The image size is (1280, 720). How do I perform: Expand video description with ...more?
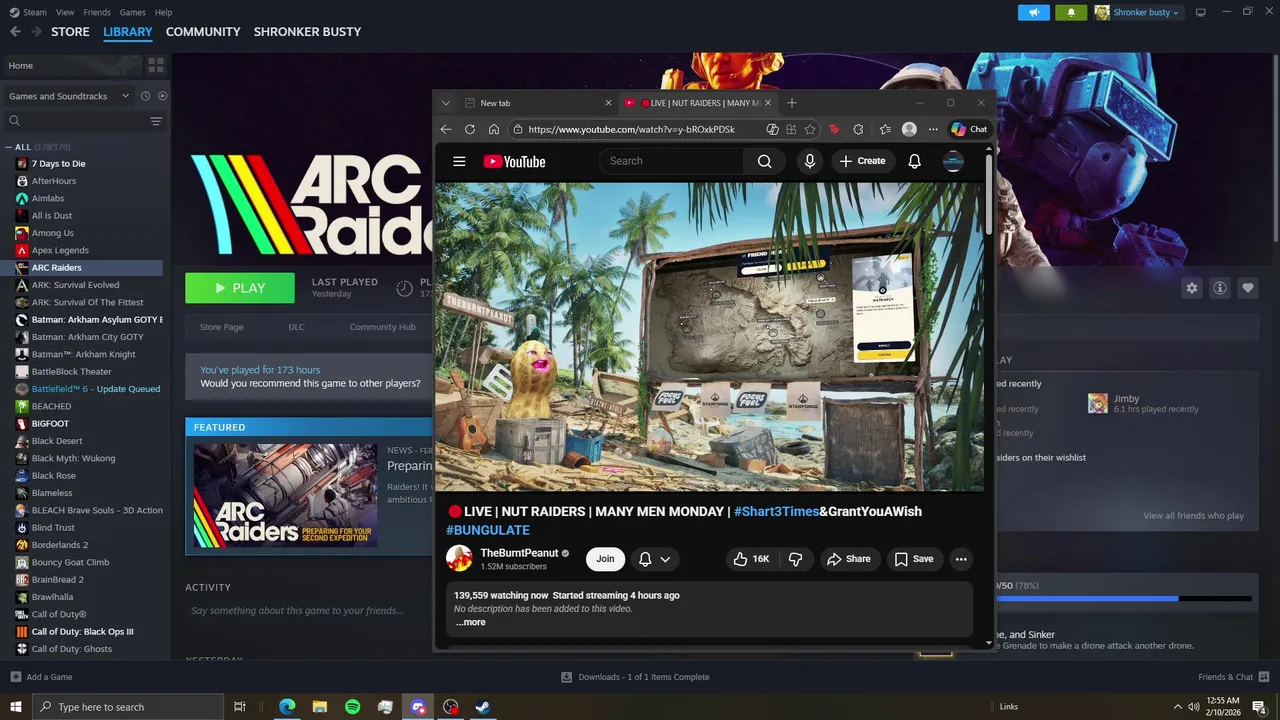pyautogui.click(x=471, y=622)
